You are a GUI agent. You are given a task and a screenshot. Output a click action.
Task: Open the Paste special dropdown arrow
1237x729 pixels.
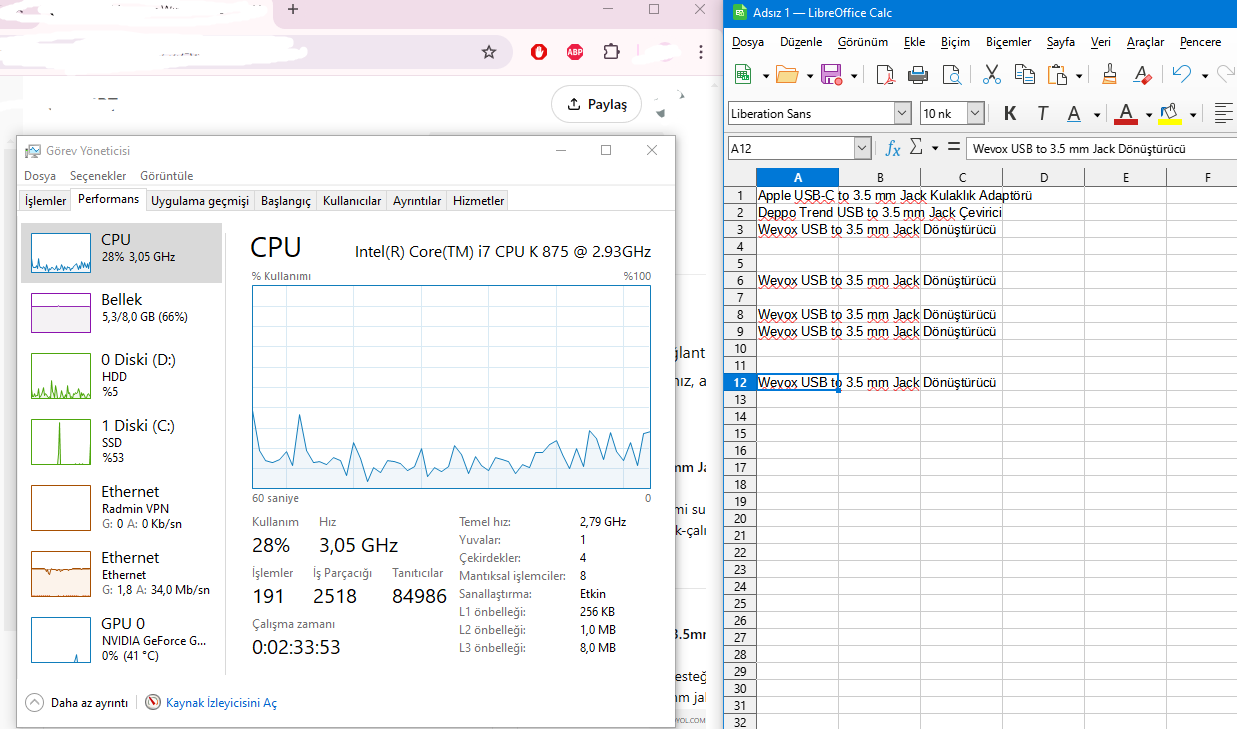[1079, 75]
